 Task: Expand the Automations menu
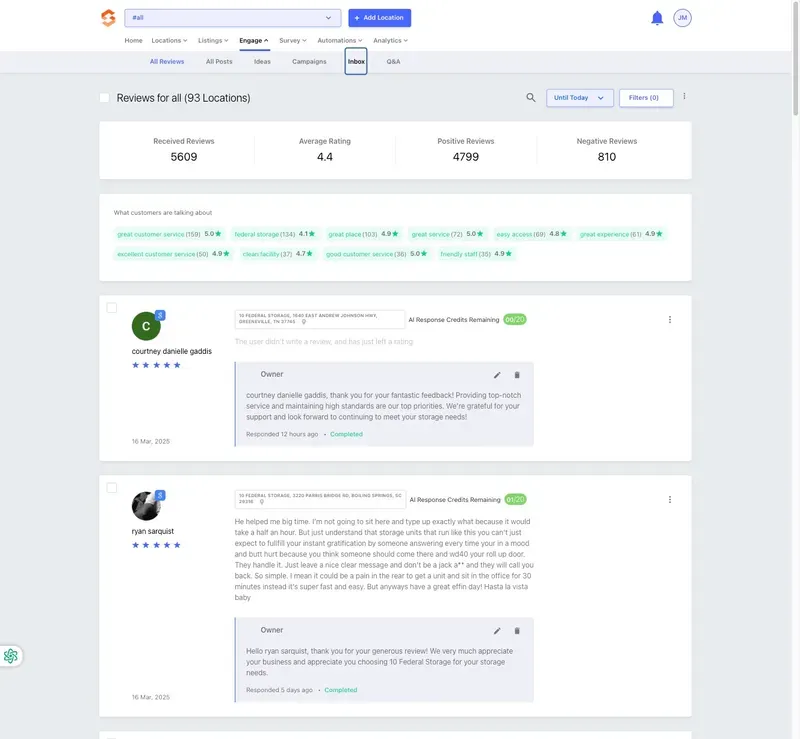[340, 40]
